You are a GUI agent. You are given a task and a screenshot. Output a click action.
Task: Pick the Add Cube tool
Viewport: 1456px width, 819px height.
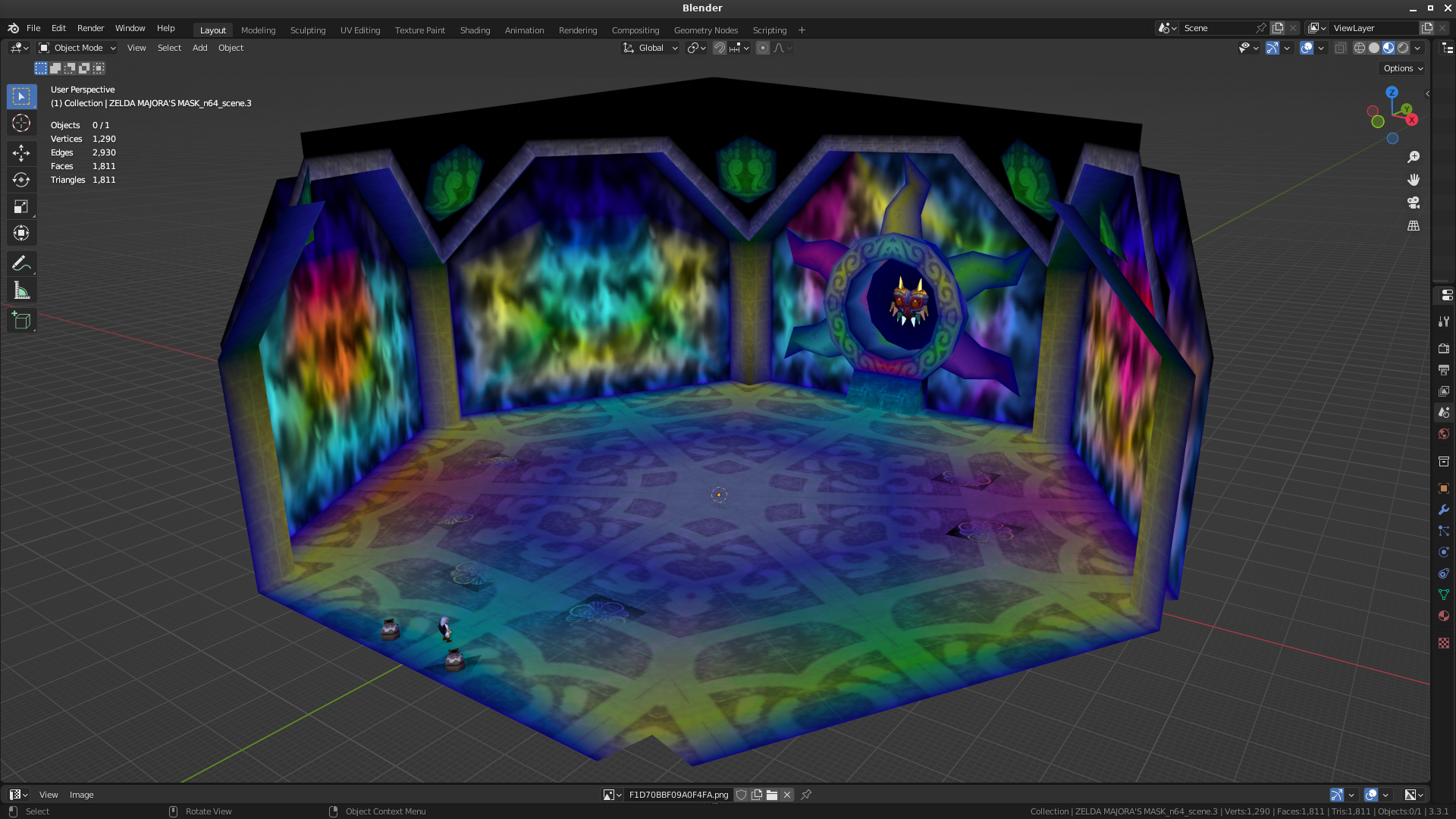coord(20,321)
